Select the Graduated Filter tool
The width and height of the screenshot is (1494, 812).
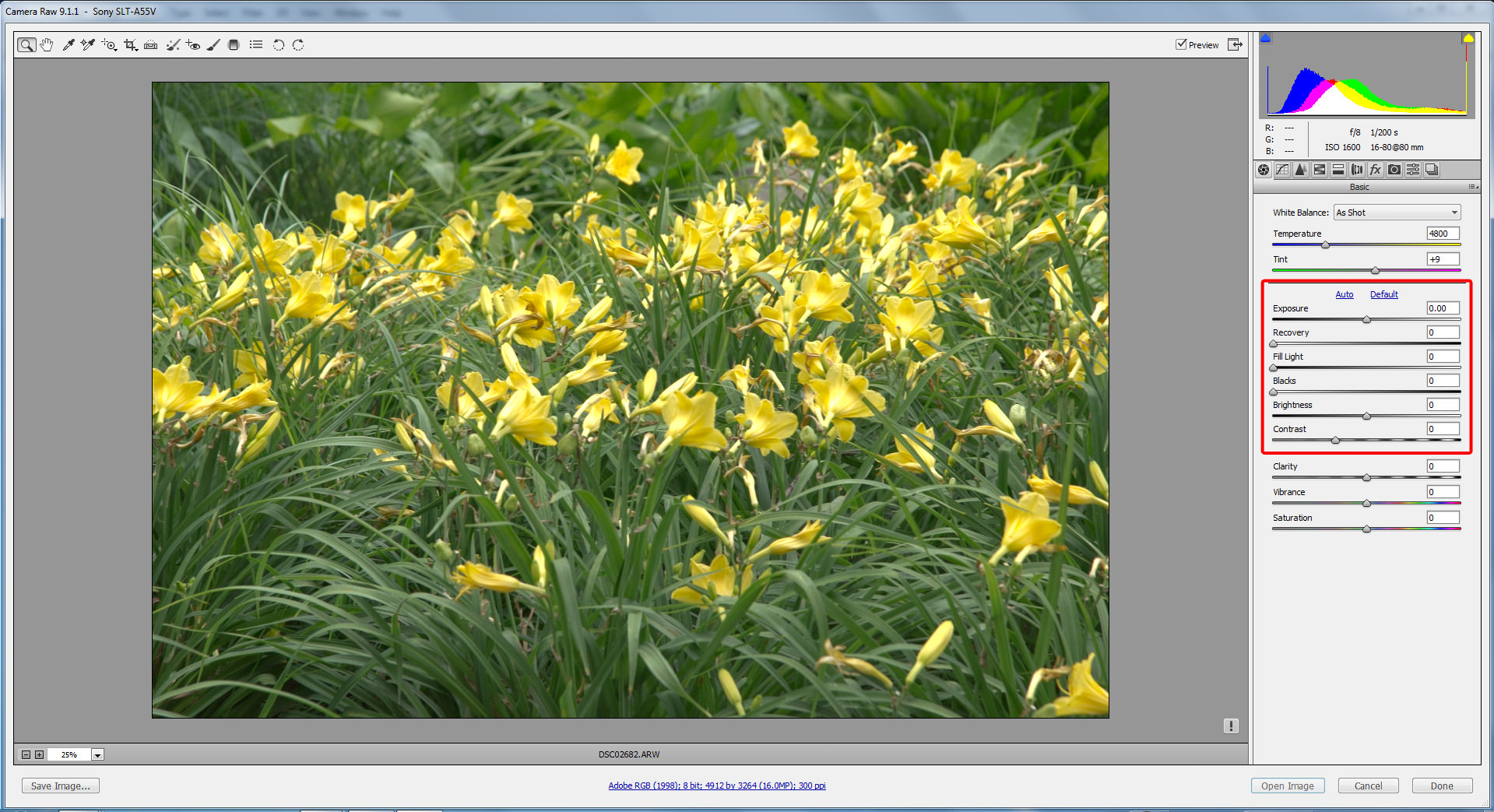click(x=233, y=45)
